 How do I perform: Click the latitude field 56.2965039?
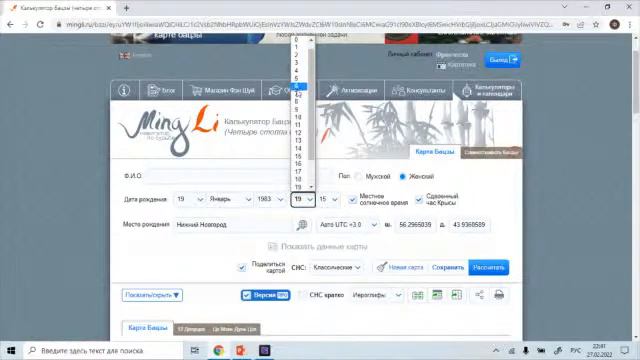tap(415, 224)
